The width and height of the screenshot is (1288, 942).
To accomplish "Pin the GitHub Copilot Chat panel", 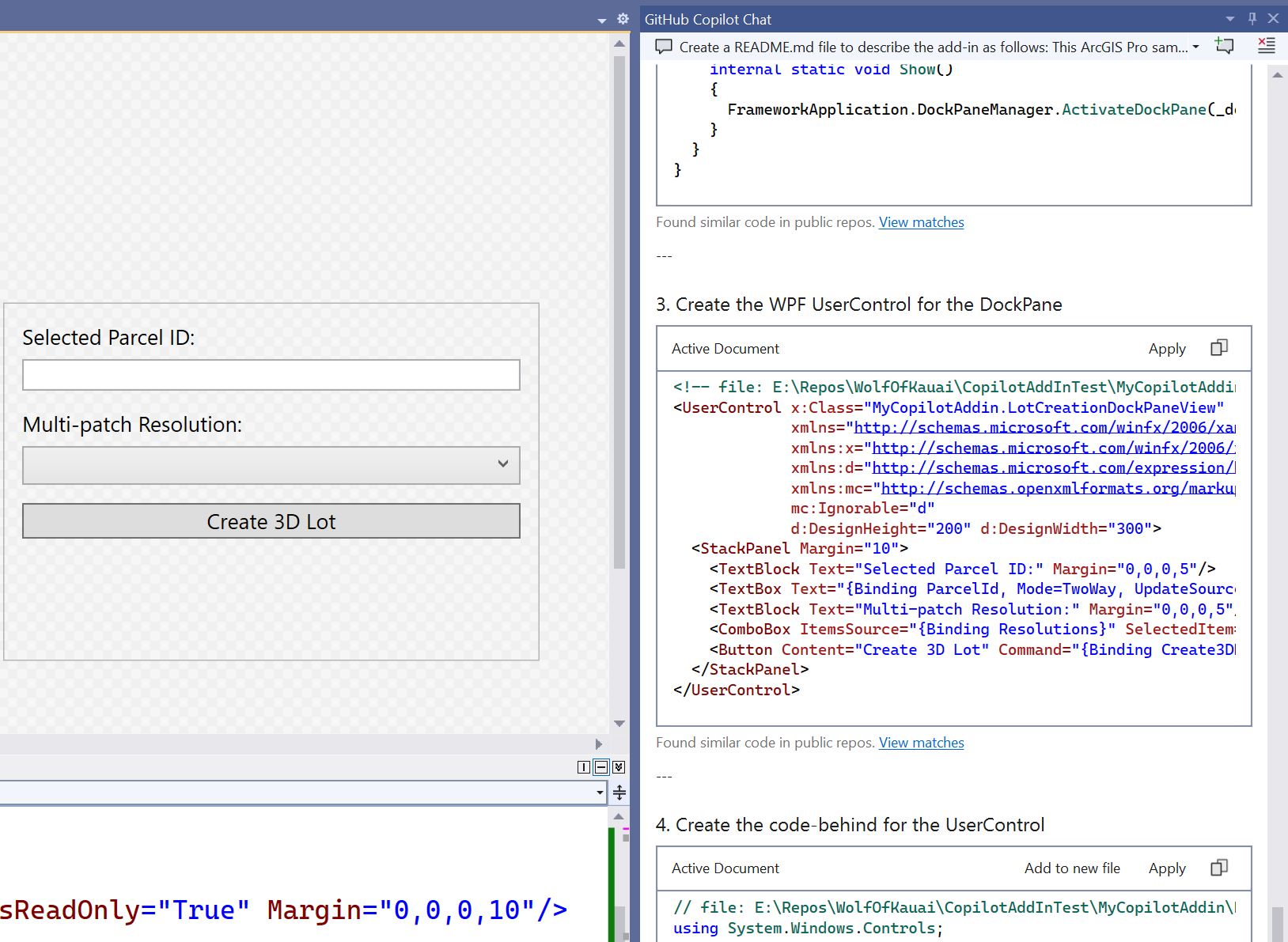I will coord(1252,18).
